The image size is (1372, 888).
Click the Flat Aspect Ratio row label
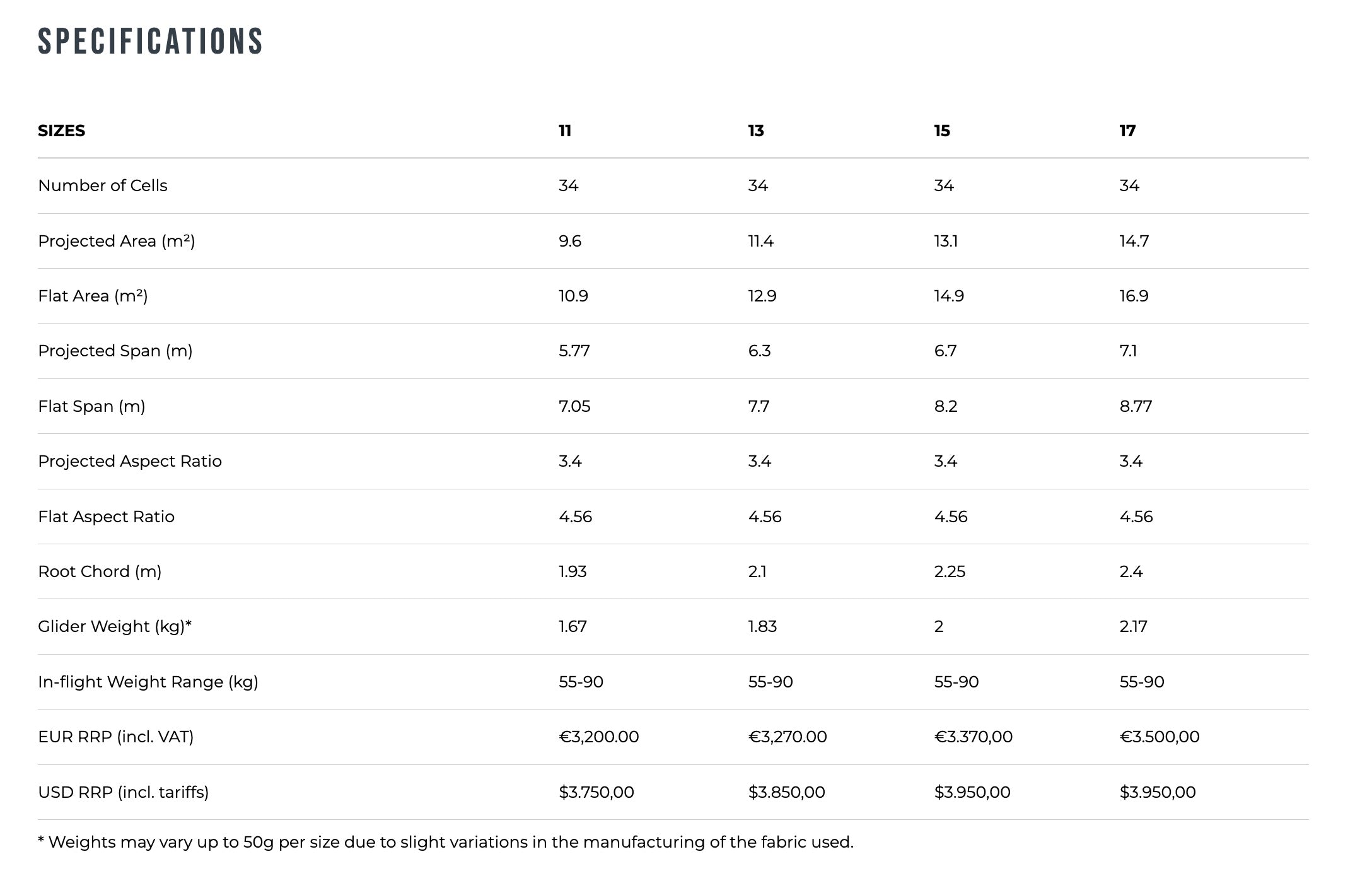tap(106, 517)
